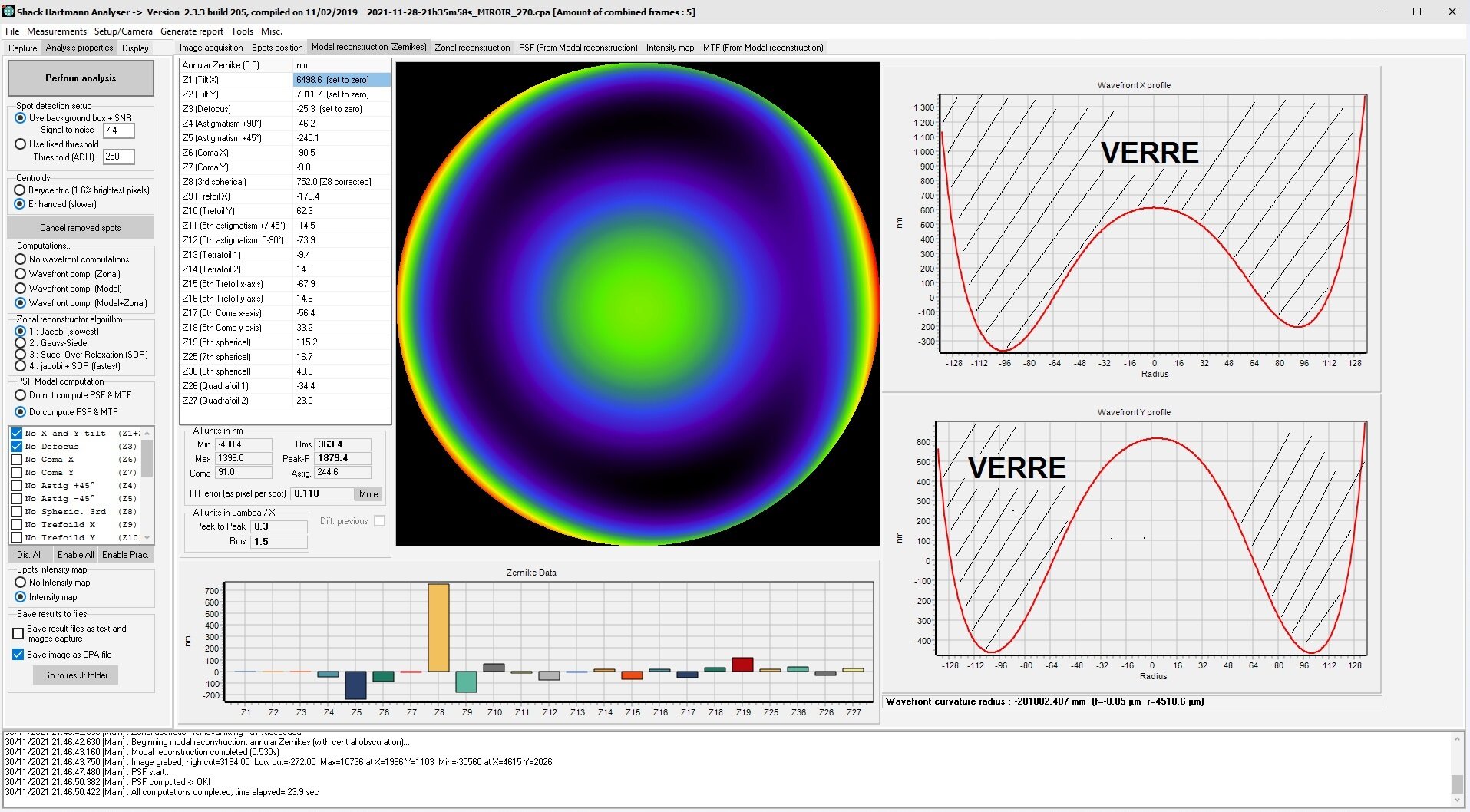Open the Misc. menu
Image resolution: width=1470 pixels, height=812 pixels.
(272, 31)
